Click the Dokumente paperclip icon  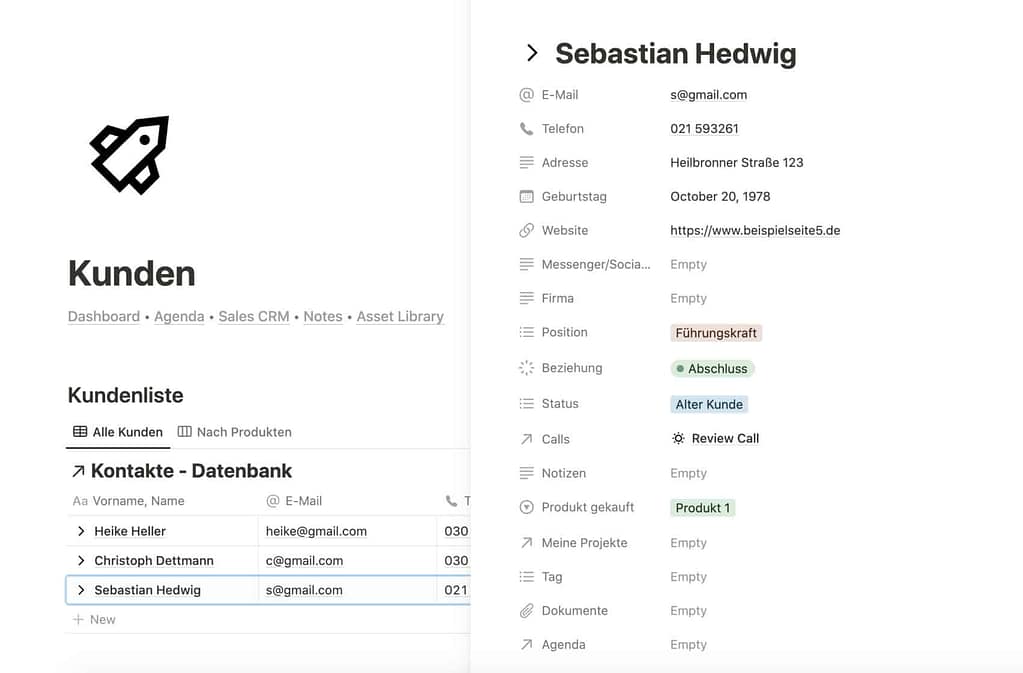[x=527, y=611]
